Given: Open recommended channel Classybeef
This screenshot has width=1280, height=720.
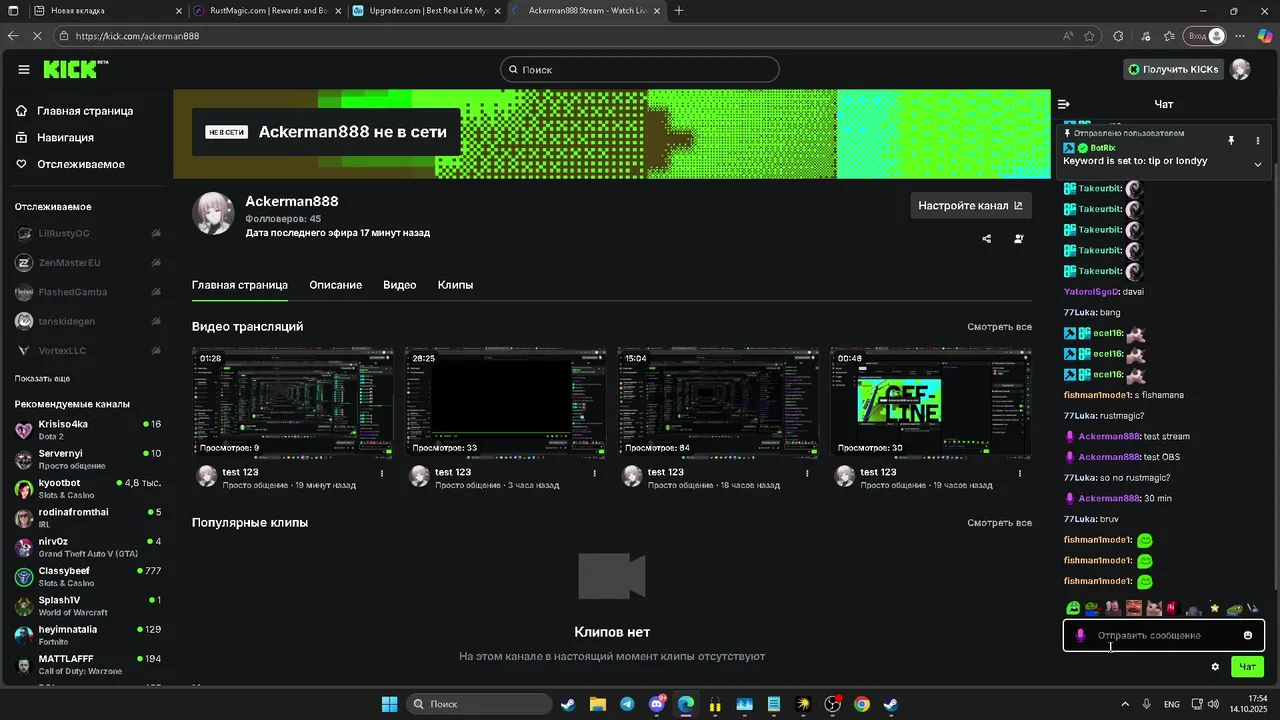Looking at the screenshot, I should (88, 576).
